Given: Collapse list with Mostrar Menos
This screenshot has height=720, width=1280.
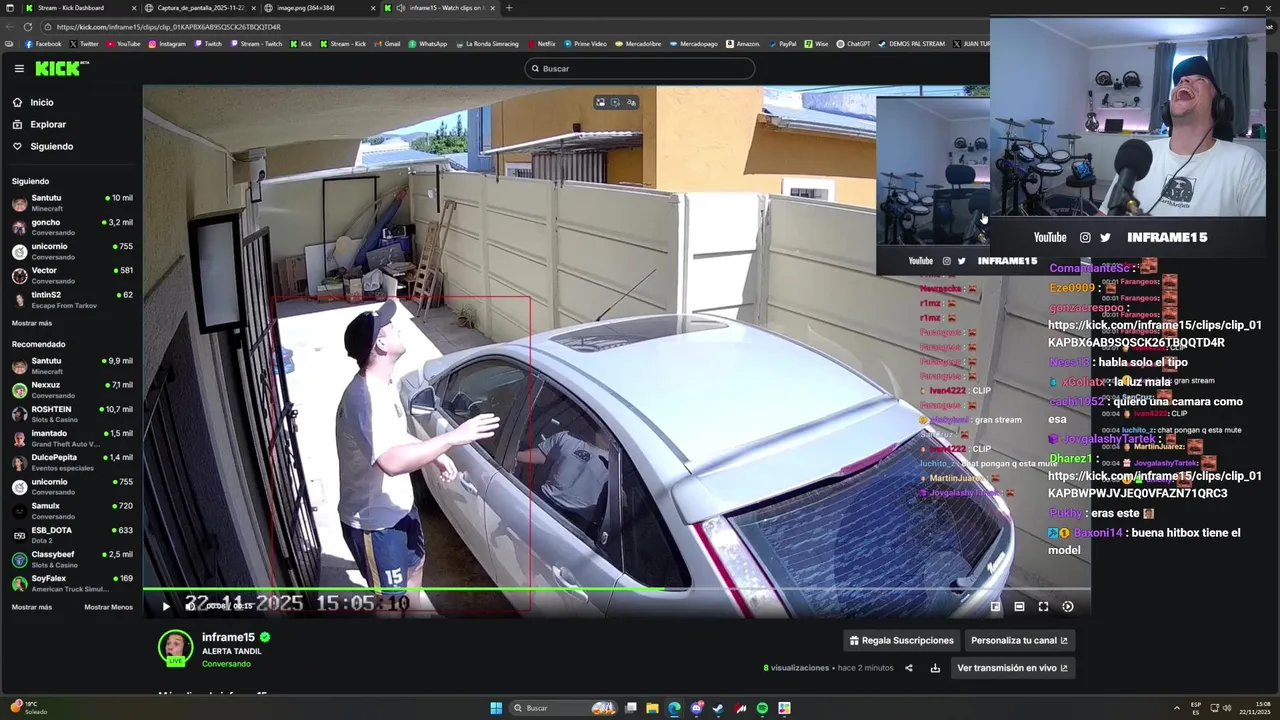Looking at the screenshot, I should coord(108,607).
